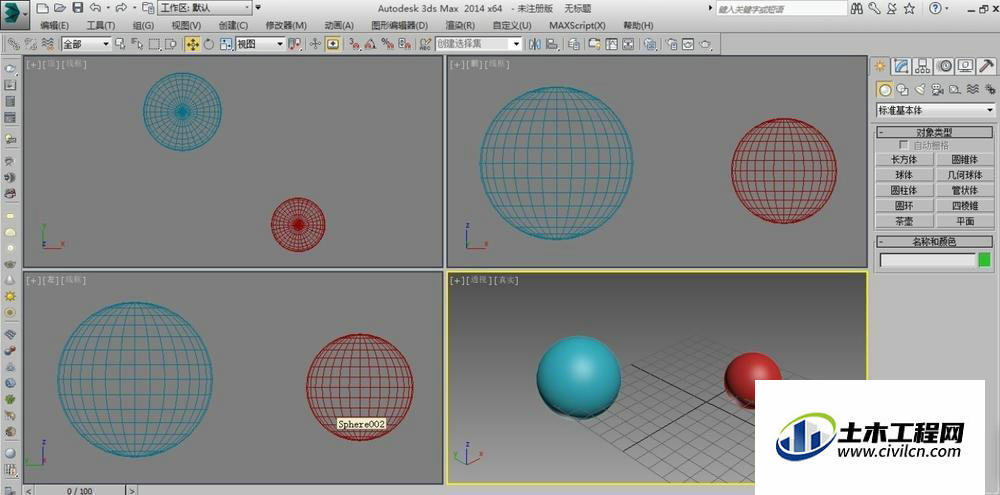Open the 渲染(R) menu
This screenshot has height=495, width=1000.
(x=460, y=26)
